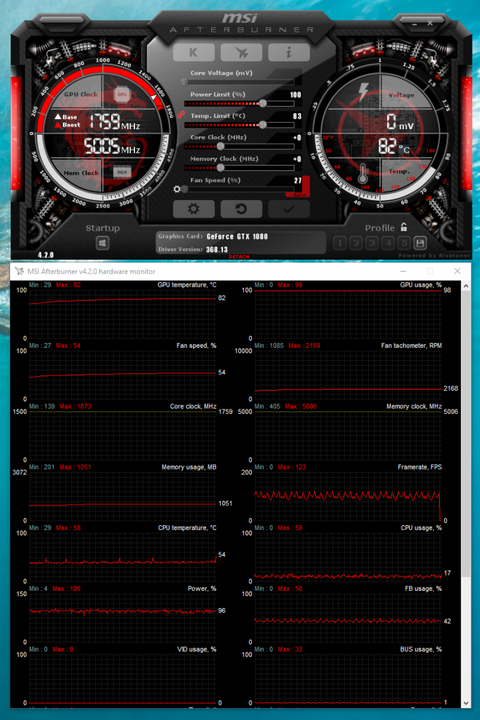The height and width of the screenshot is (720, 480).
Task: Reset settings with the circular arrow button
Action: coord(241,209)
